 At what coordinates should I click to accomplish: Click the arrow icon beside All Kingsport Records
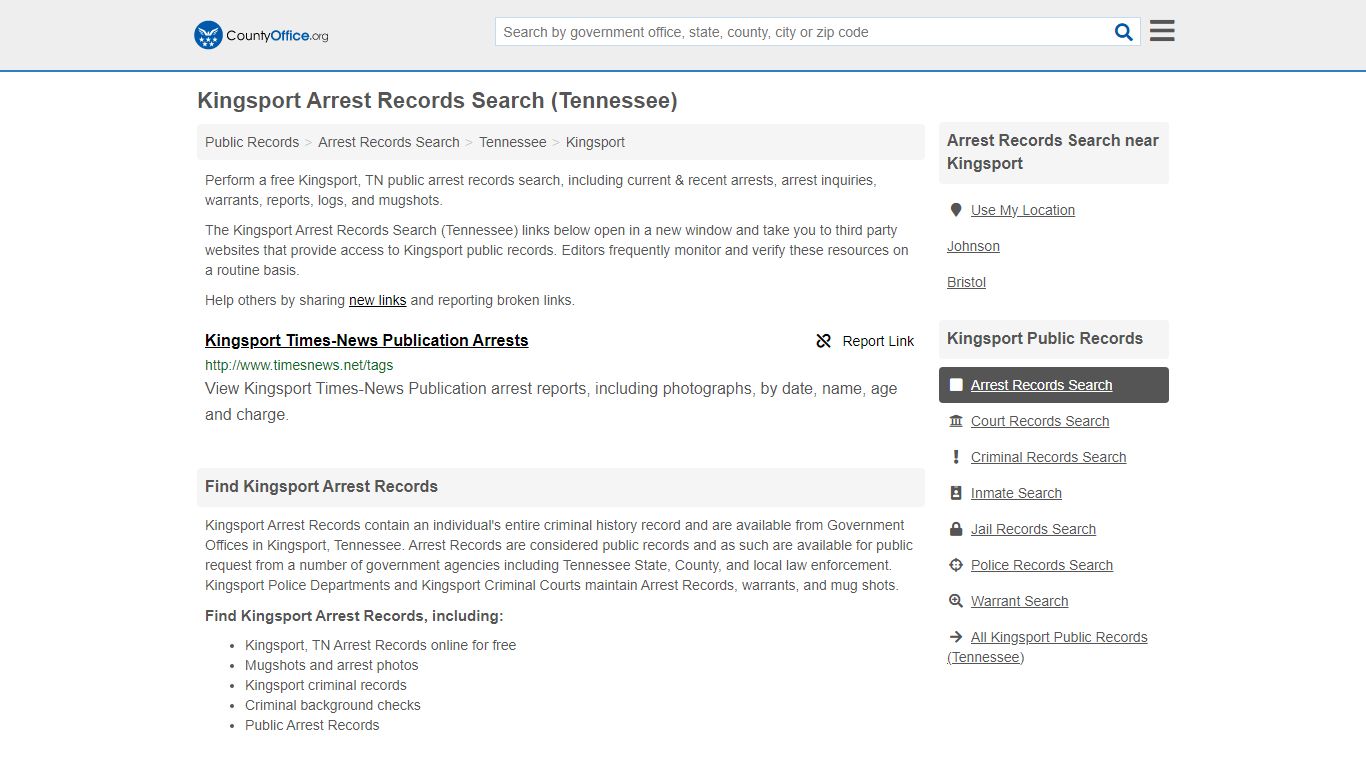[956, 637]
